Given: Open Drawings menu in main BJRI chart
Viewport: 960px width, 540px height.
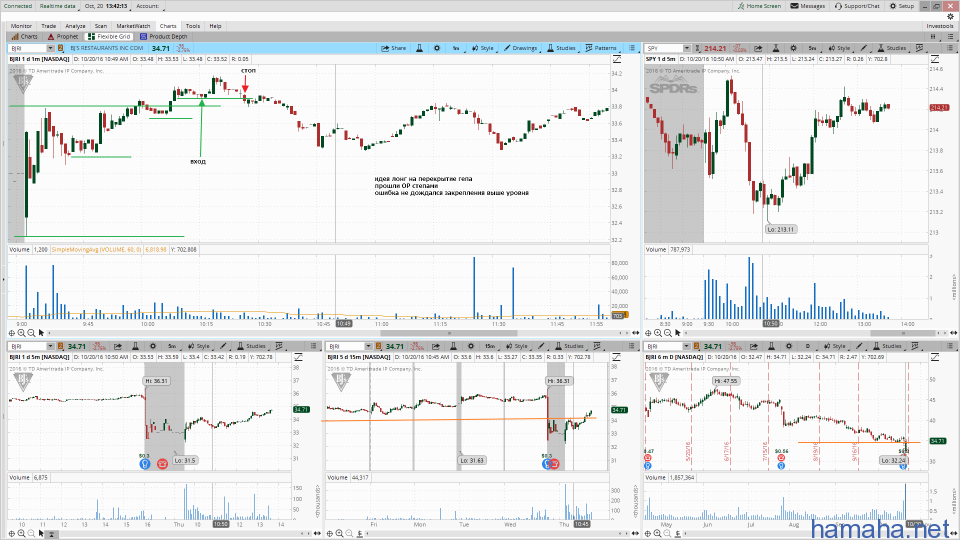Looking at the screenshot, I should (x=520, y=48).
